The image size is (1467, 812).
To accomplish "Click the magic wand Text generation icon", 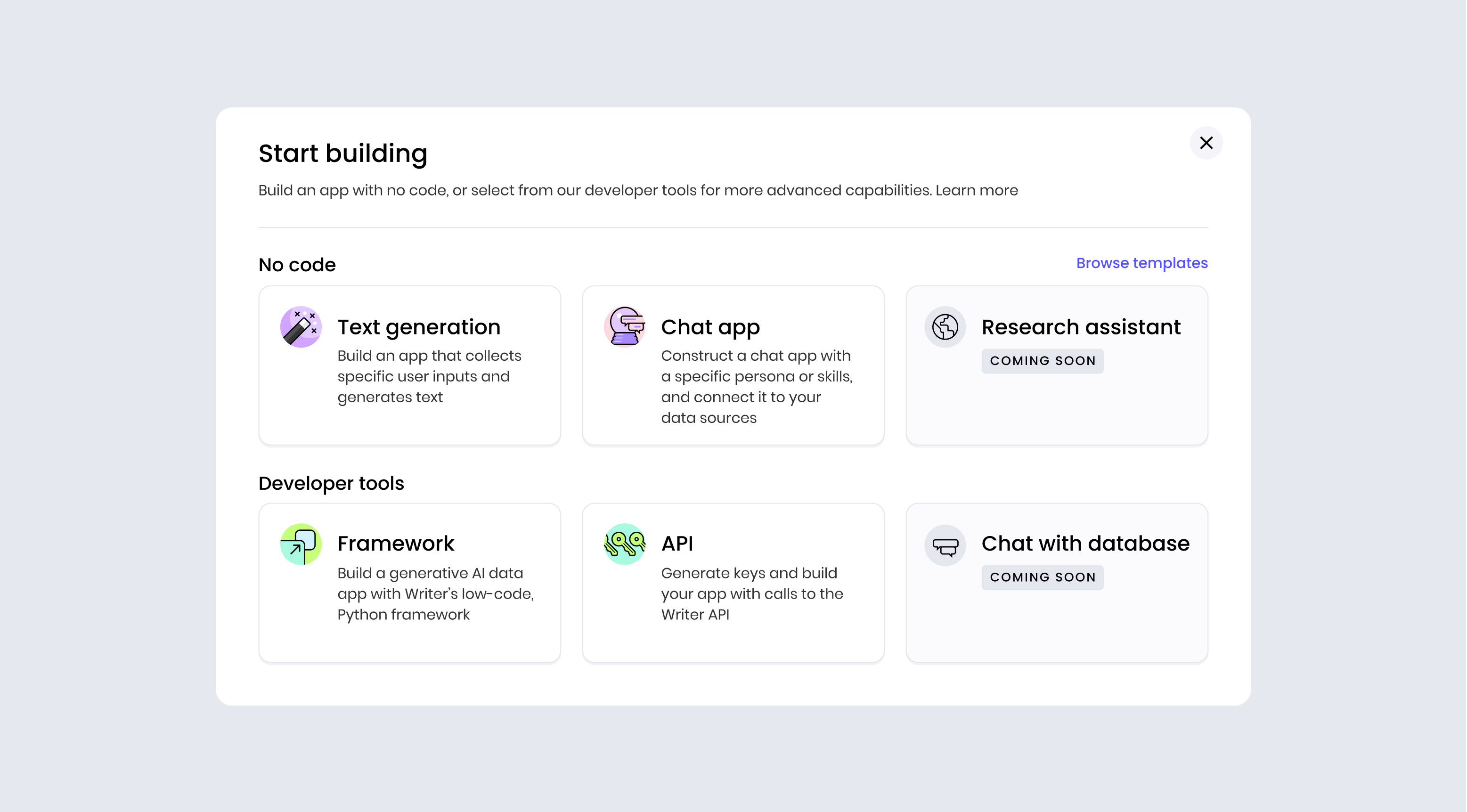I will (x=301, y=327).
